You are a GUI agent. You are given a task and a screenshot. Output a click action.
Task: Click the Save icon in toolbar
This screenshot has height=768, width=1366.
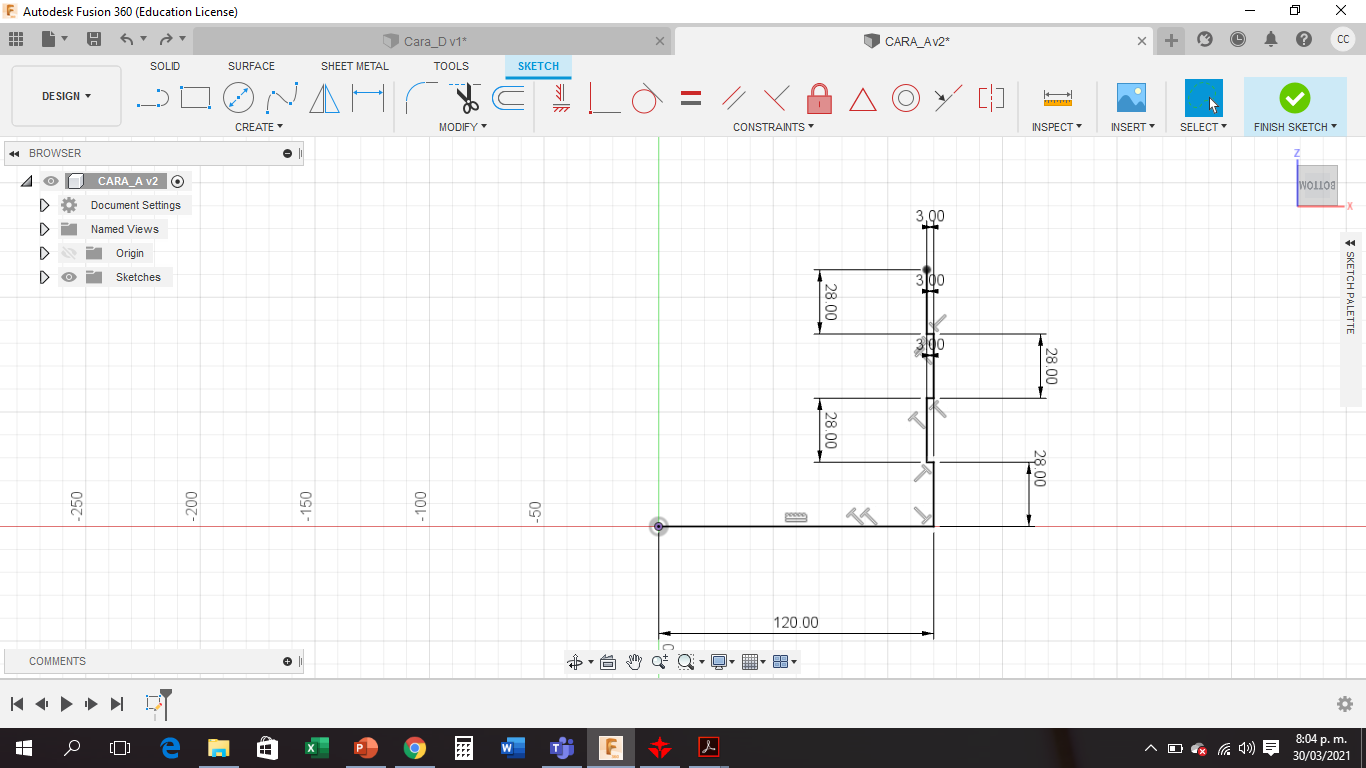[x=94, y=39]
